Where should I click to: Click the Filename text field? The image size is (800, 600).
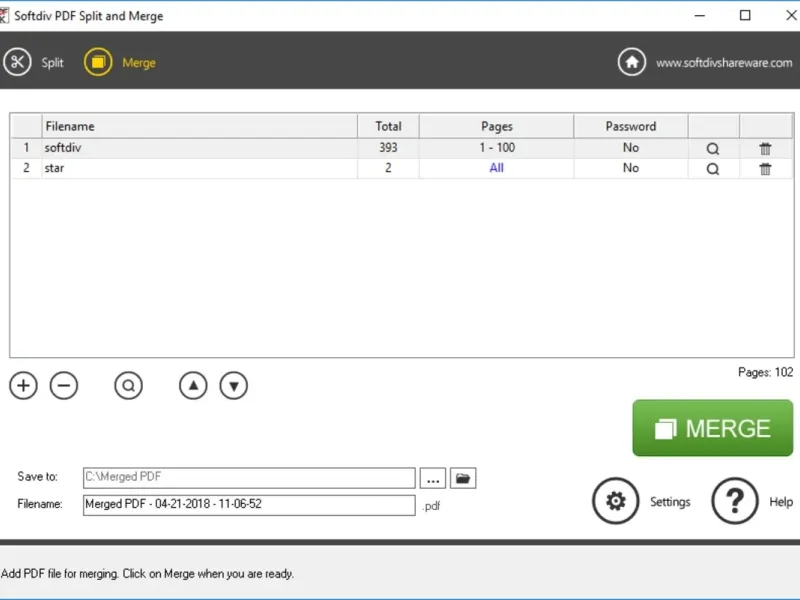pyautogui.click(x=249, y=505)
